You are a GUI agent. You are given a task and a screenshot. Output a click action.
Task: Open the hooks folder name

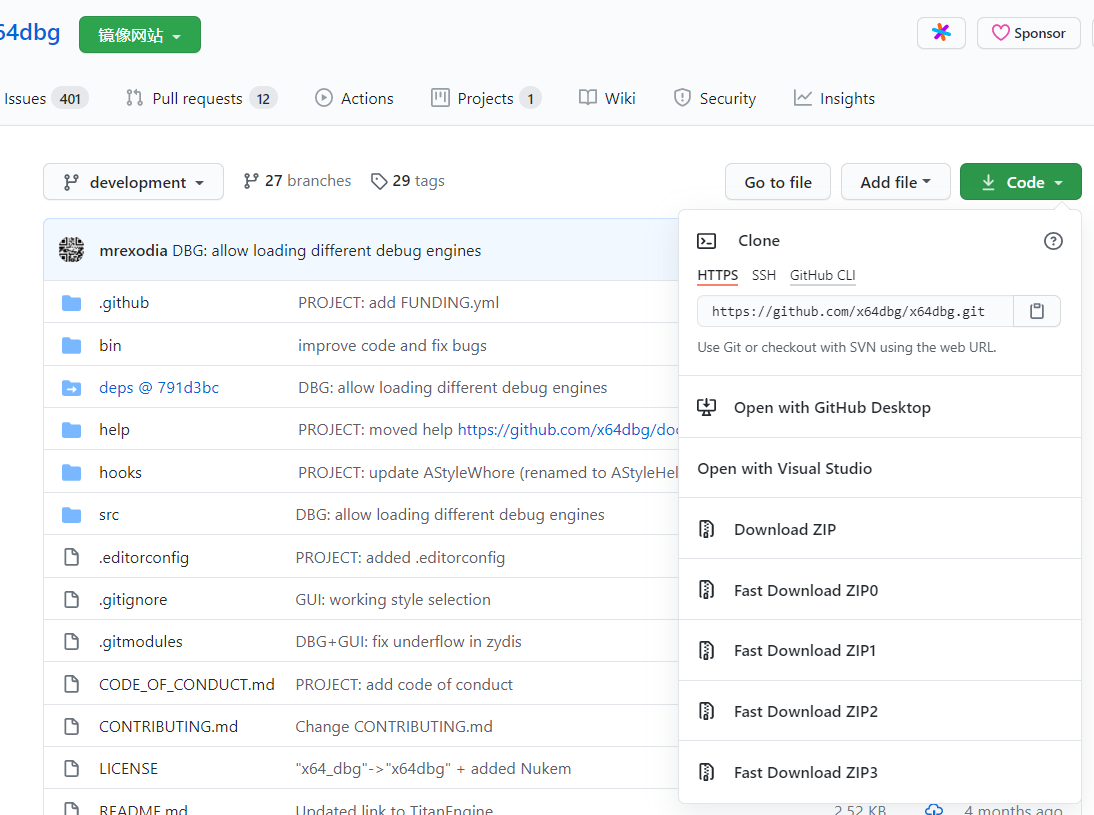pos(120,472)
